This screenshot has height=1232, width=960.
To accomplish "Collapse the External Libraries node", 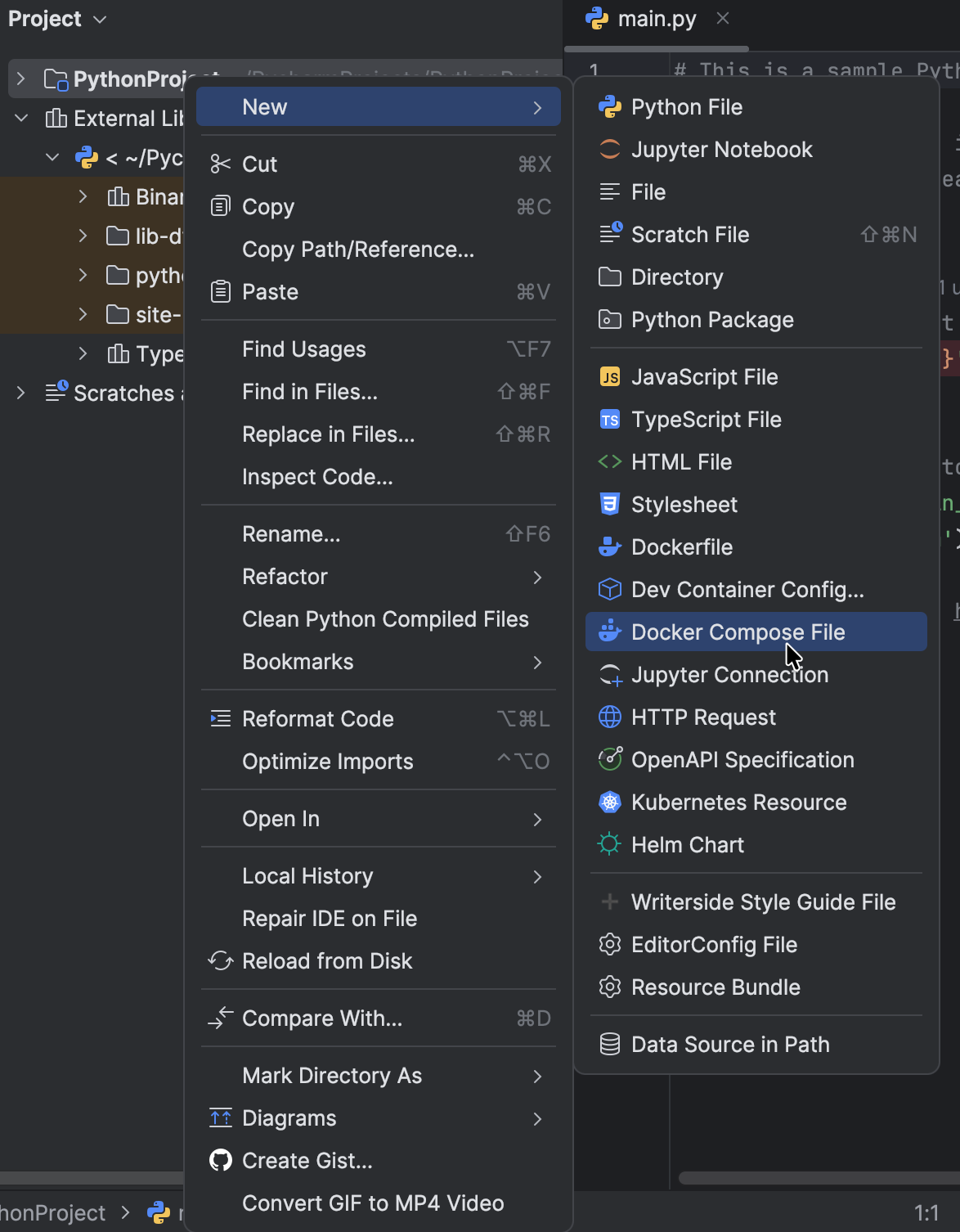I will [21, 119].
